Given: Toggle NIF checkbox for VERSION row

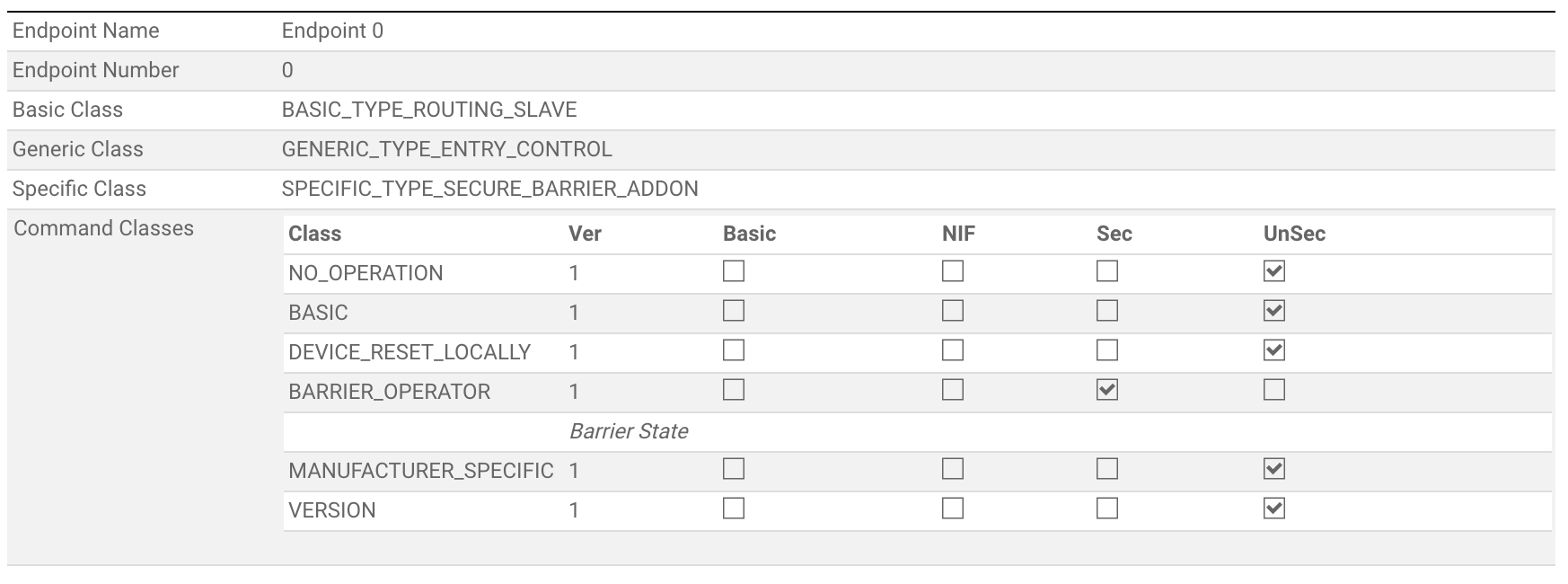Looking at the screenshot, I should [953, 509].
